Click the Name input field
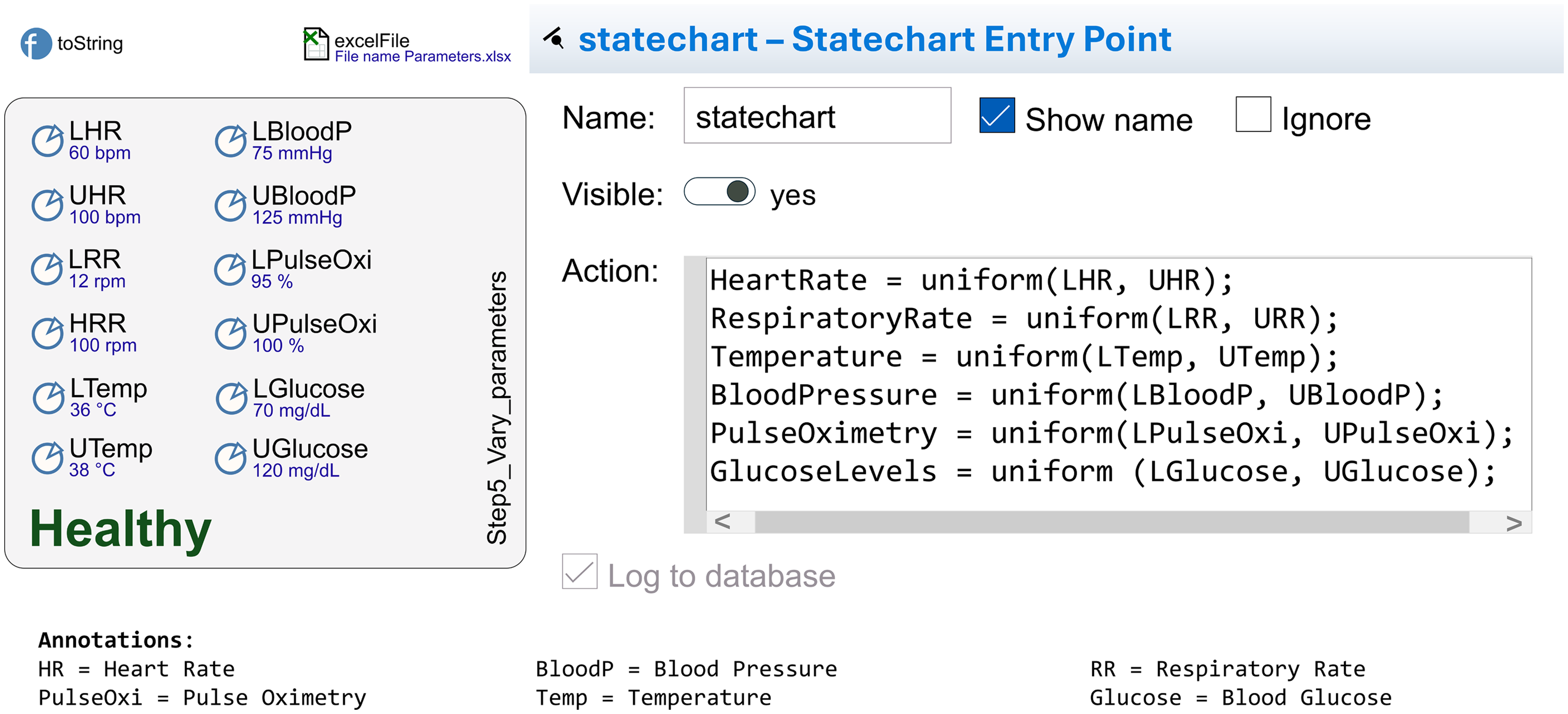Image resolution: width=1568 pixels, height=714 pixels. point(816,116)
